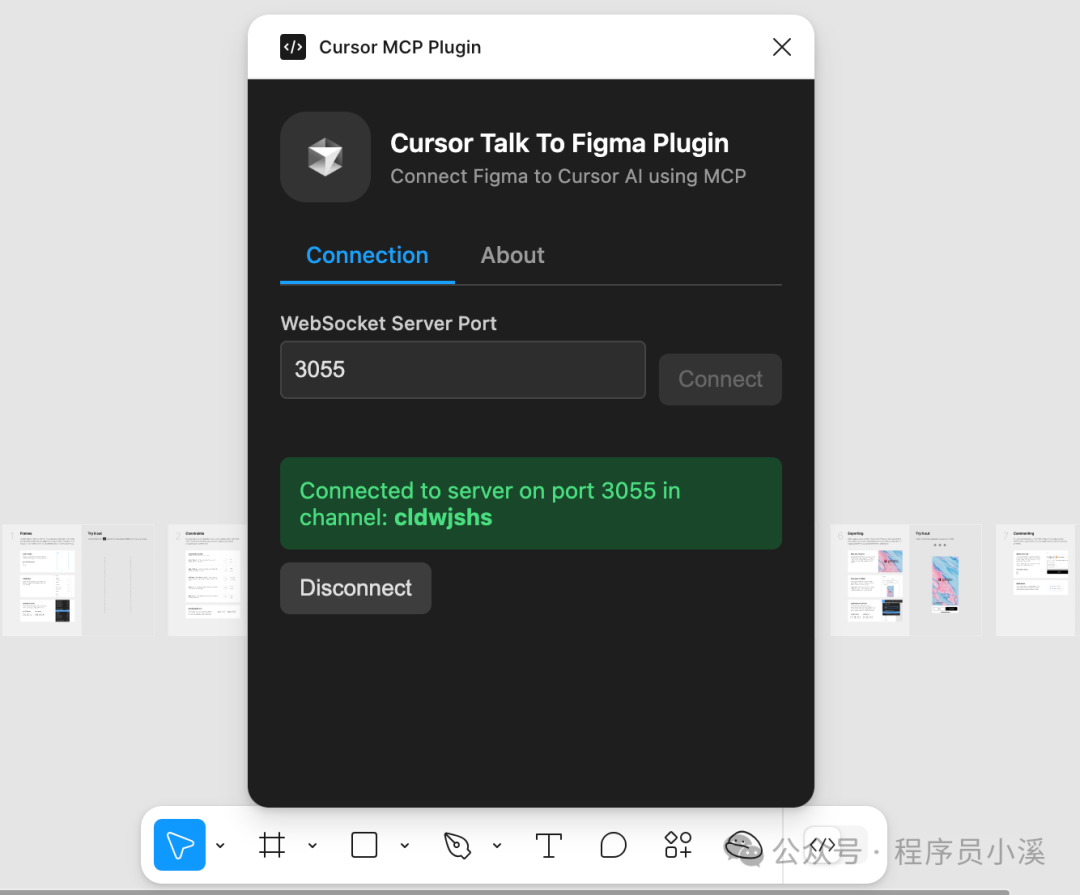Open the Pen tool dropdown
Viewport: 1080px width, 895px height.
point(498,845)
